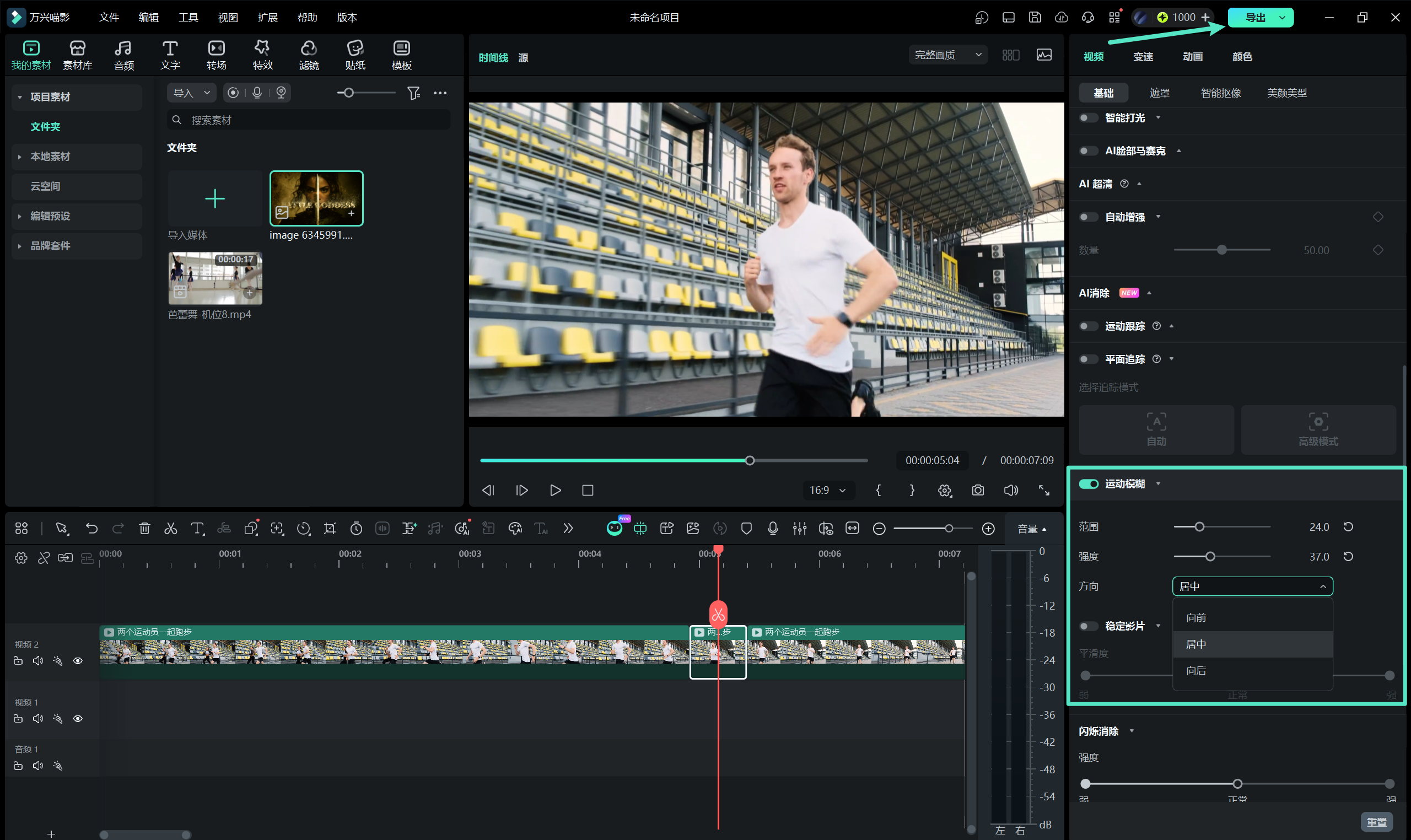Hide the 视频 1 track with eye icon

[x=78, y=718]
